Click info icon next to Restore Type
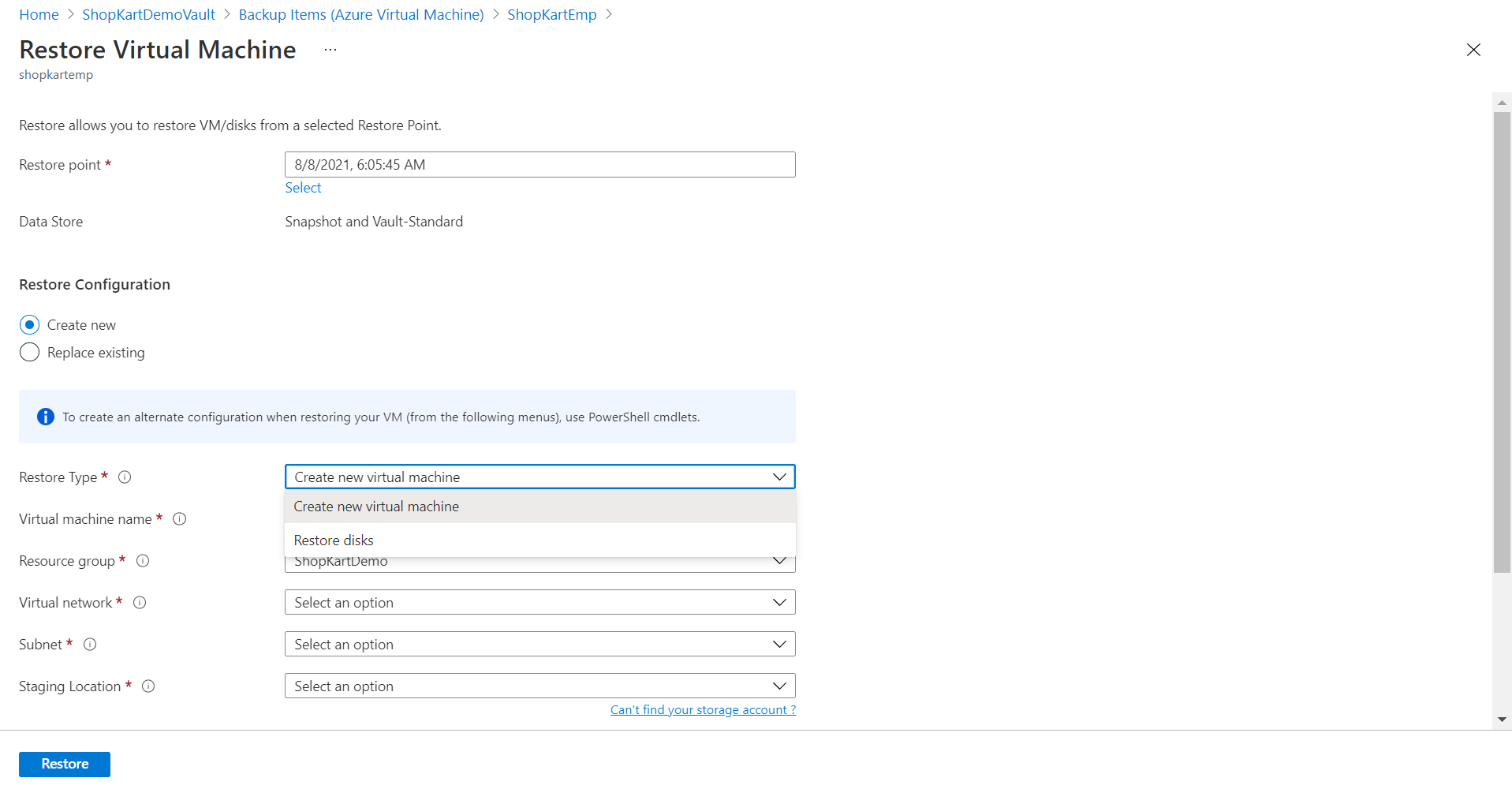Image resolution: width=1512 pixels, height=804 pixels. (125, 477)
